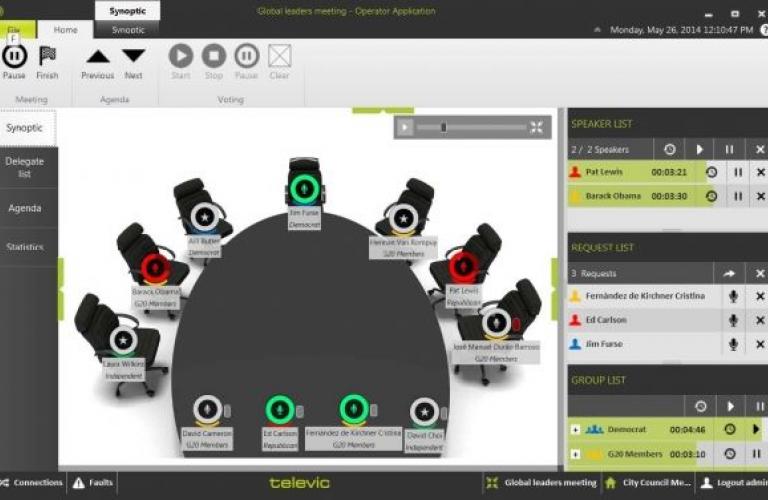Pause the meeting from the ribbon
This screenshot has height=500, width=768.
click(x=14, y=58)
